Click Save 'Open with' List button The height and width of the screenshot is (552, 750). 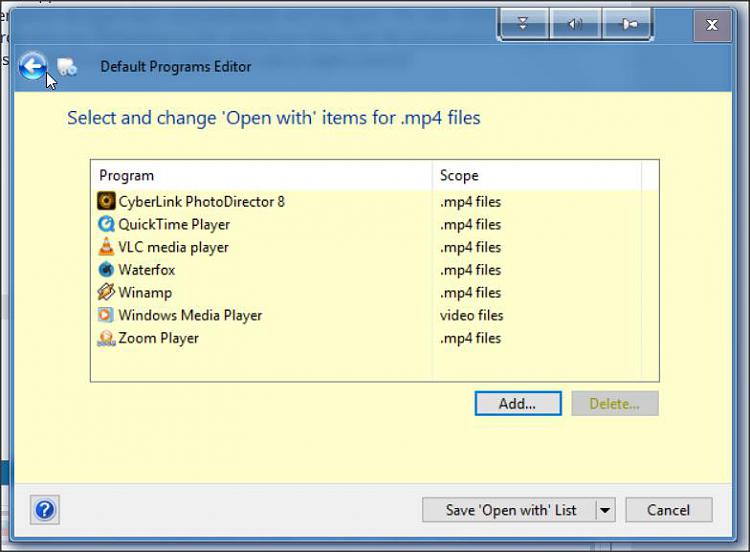pos(510,510)
